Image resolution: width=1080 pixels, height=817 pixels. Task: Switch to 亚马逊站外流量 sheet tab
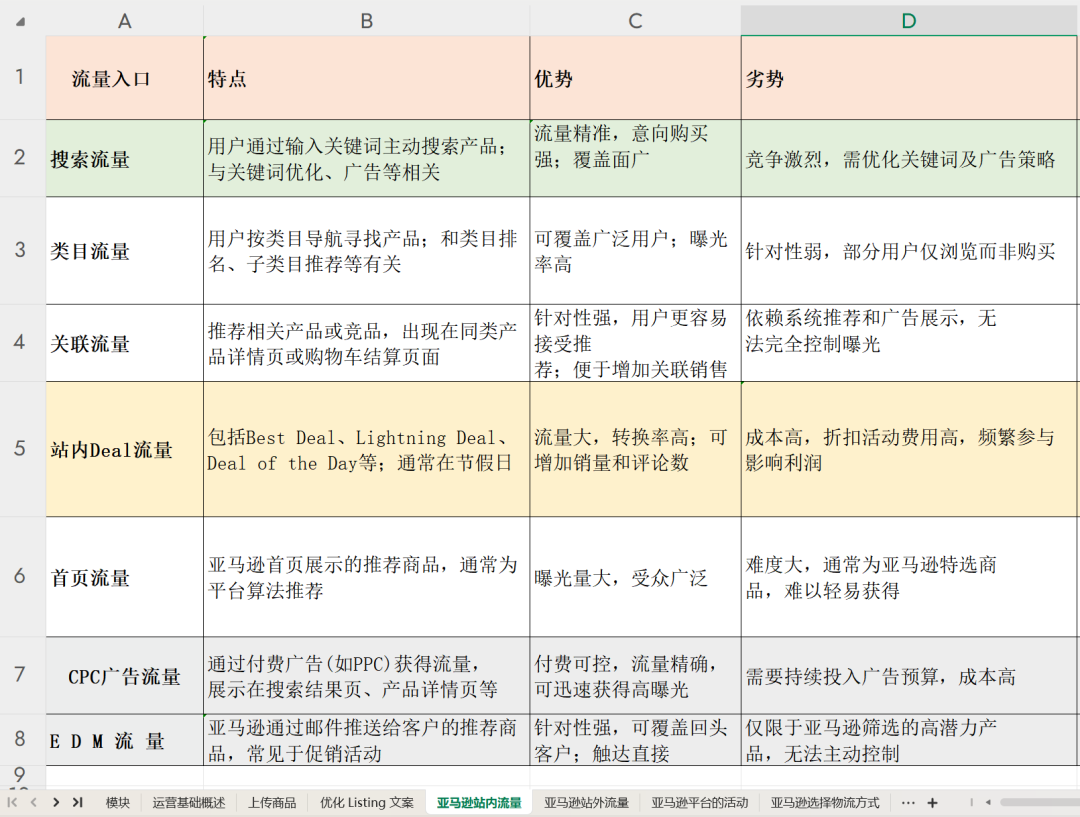pos(586,803)
